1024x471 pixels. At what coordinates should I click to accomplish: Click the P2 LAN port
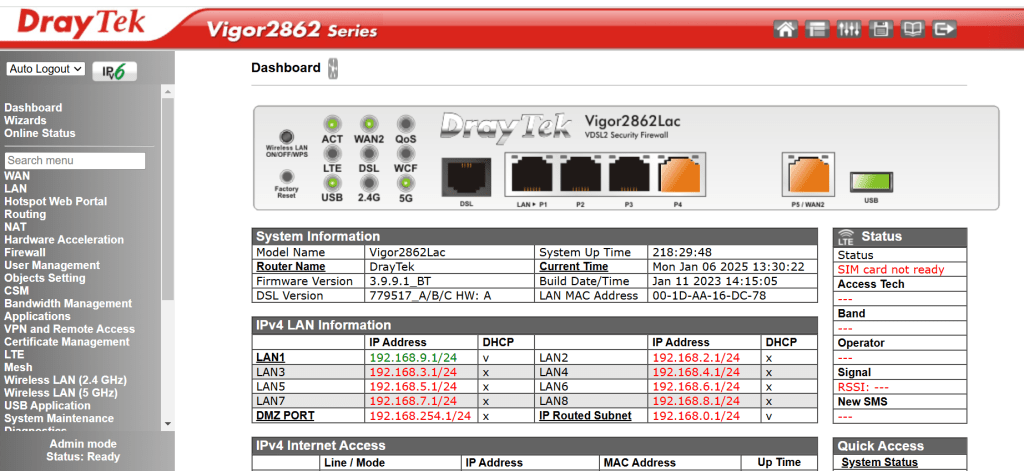(x=581, y=174)
